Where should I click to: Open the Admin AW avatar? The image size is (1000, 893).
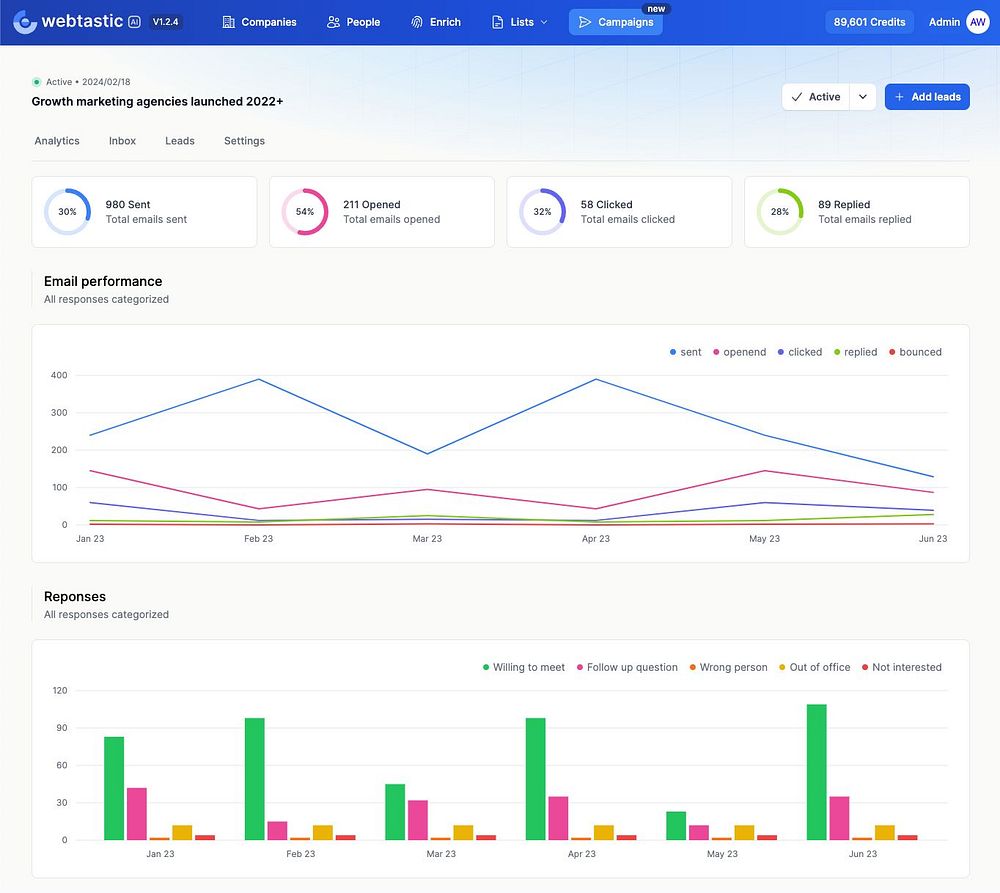coord(978,22)
